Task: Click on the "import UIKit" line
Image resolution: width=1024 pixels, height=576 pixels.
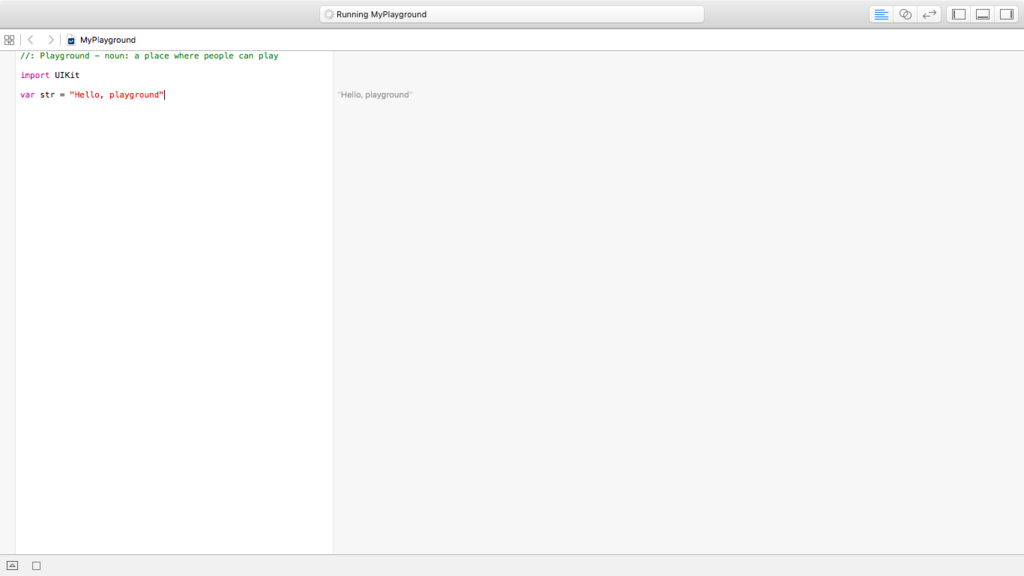Action: tap(50, 75)
